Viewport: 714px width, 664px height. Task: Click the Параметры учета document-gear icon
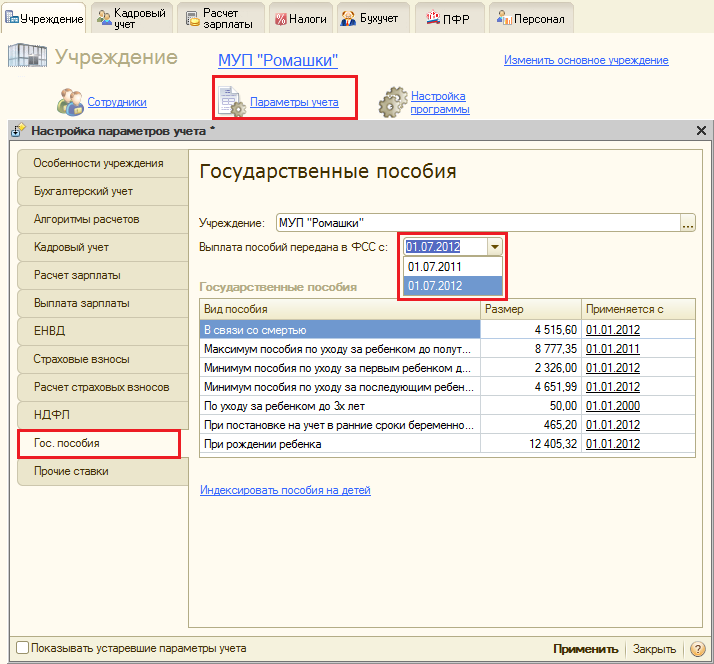coord(232,102)
